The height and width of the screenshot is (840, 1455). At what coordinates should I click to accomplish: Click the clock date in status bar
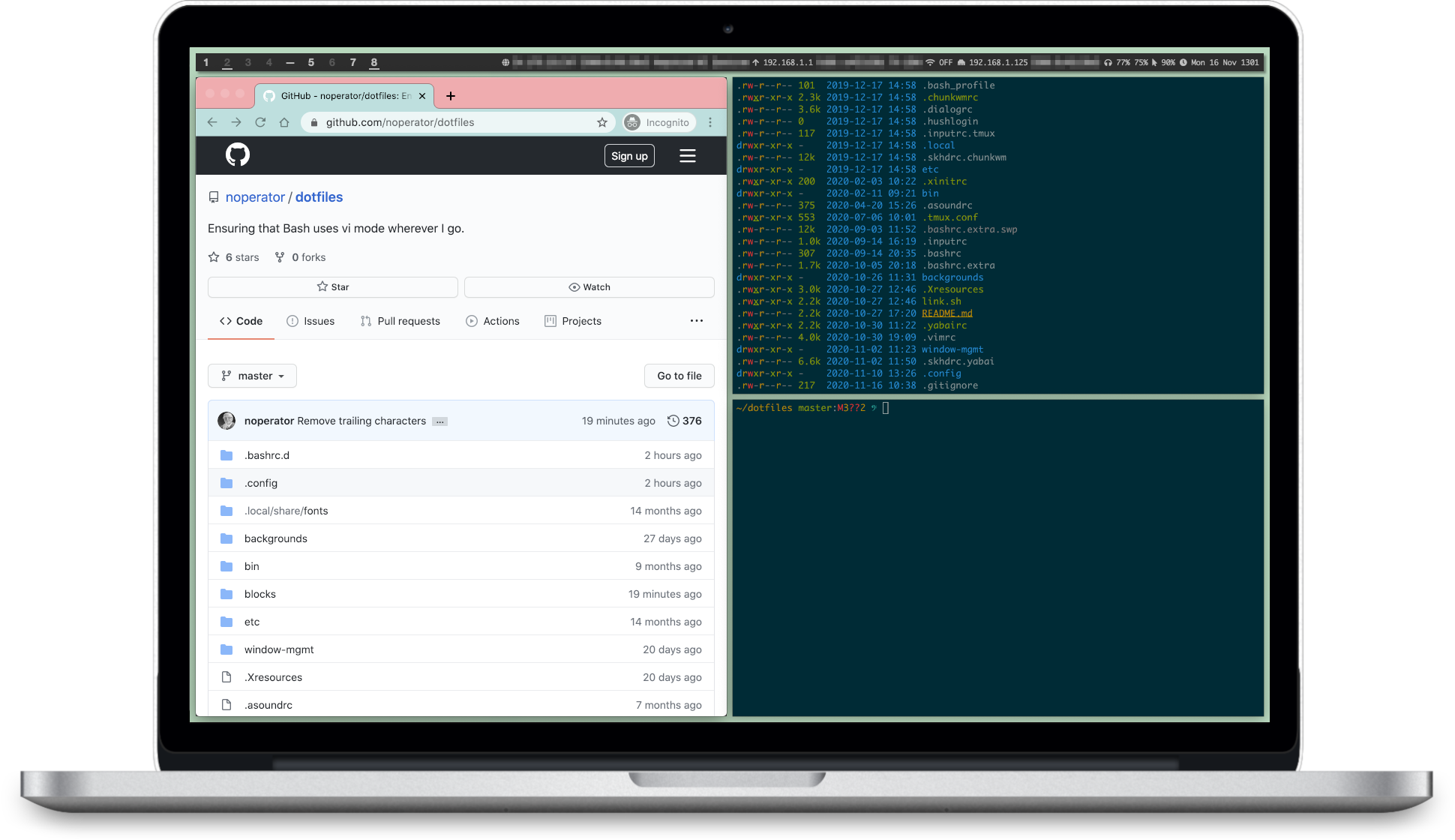tap(1219, 62)
